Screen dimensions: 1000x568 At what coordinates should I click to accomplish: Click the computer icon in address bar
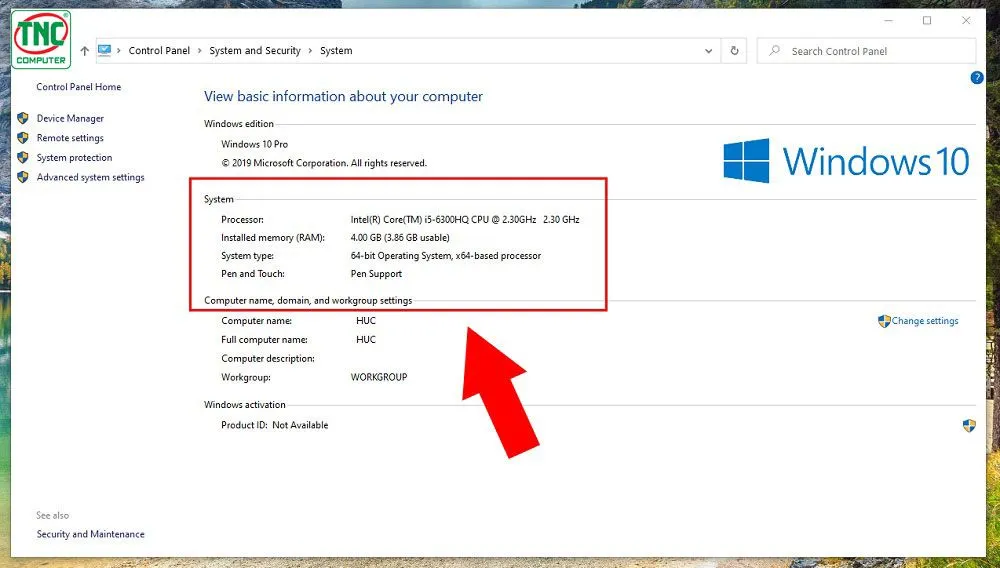point(104,50)
